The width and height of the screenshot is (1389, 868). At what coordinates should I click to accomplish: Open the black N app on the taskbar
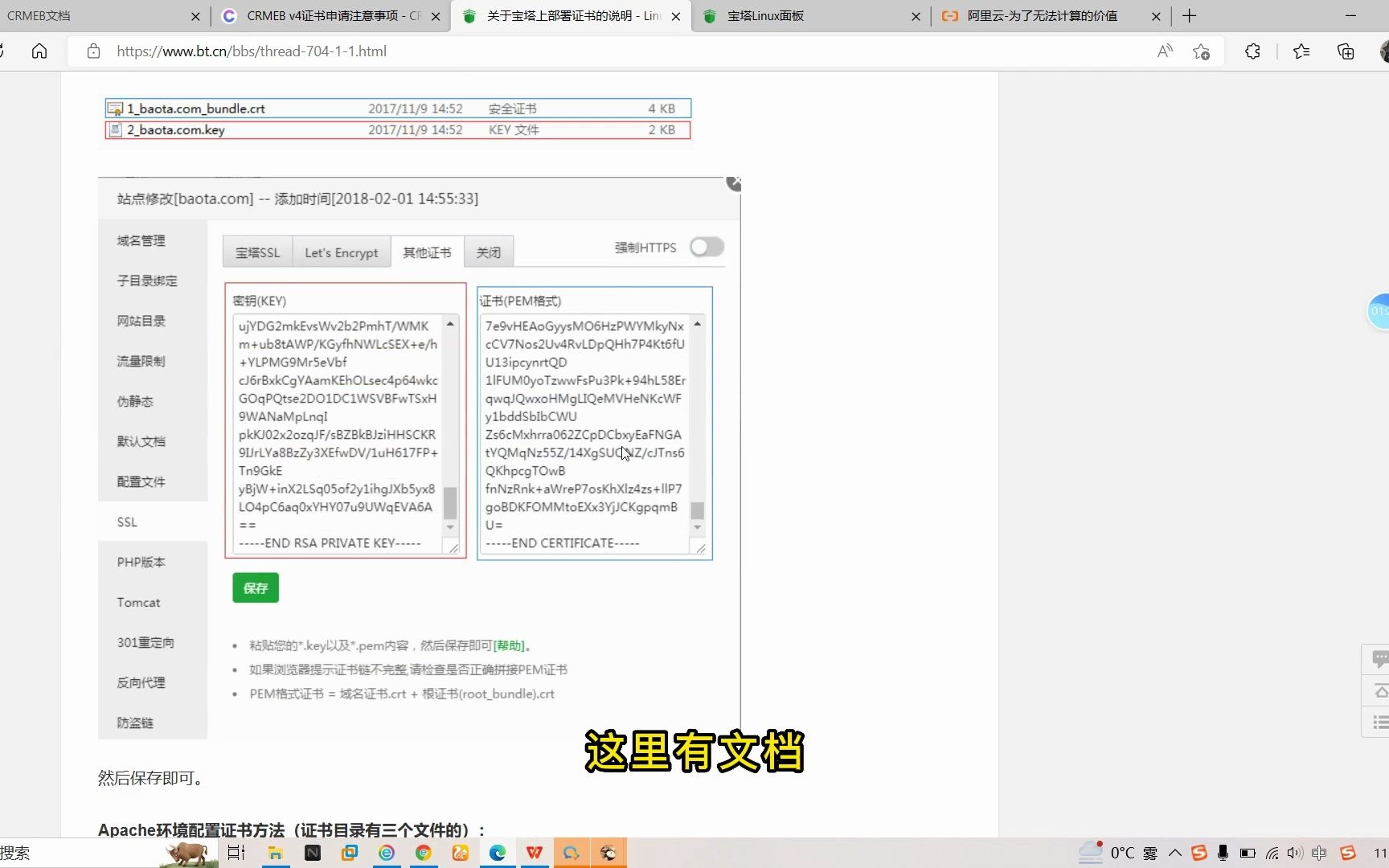(313, 853)
